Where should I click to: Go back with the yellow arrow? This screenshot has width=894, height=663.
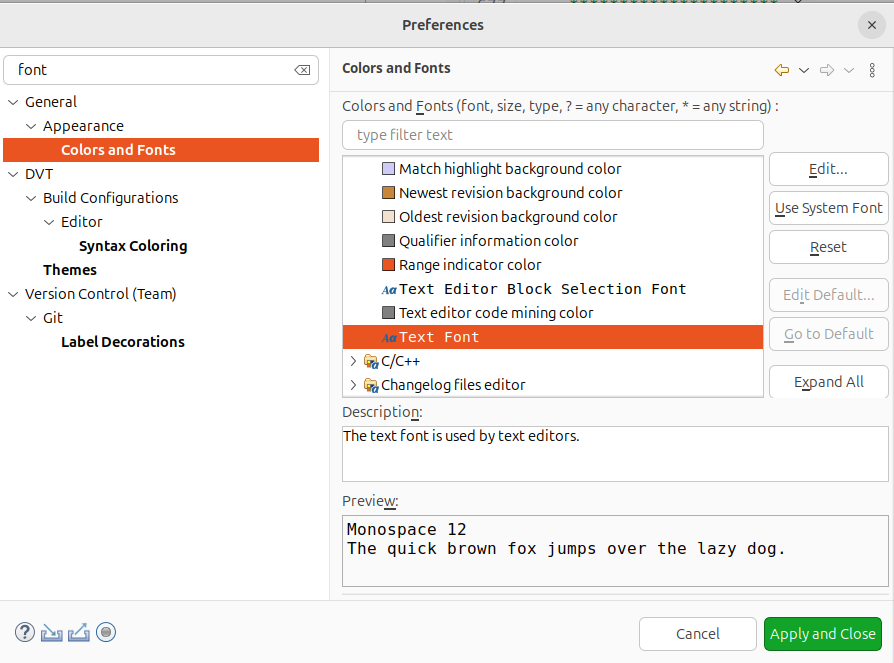pyautogui.click(x=782, y=69)
